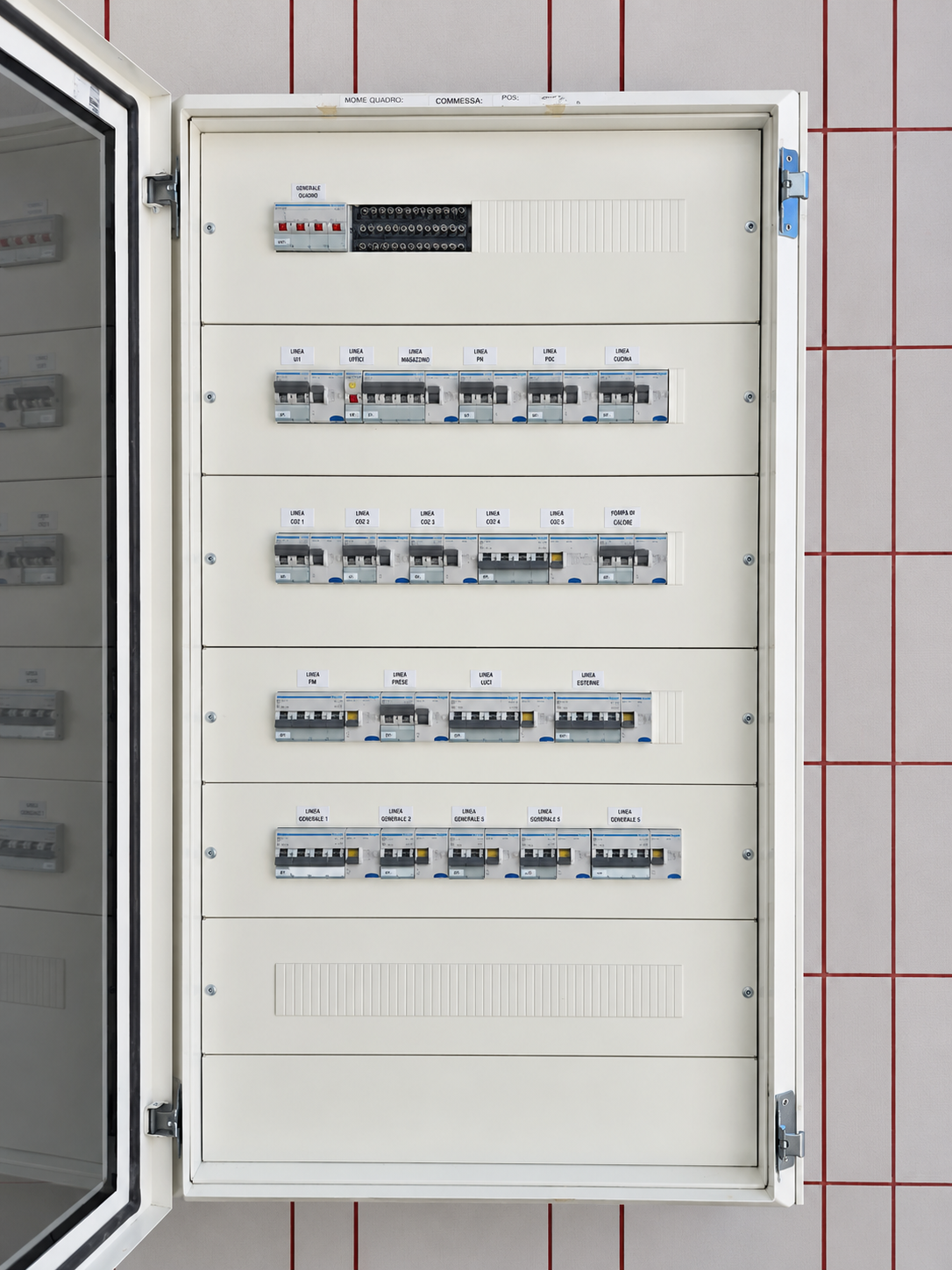Flip the Generale Quadro main breaker

[x=310, y=227]
